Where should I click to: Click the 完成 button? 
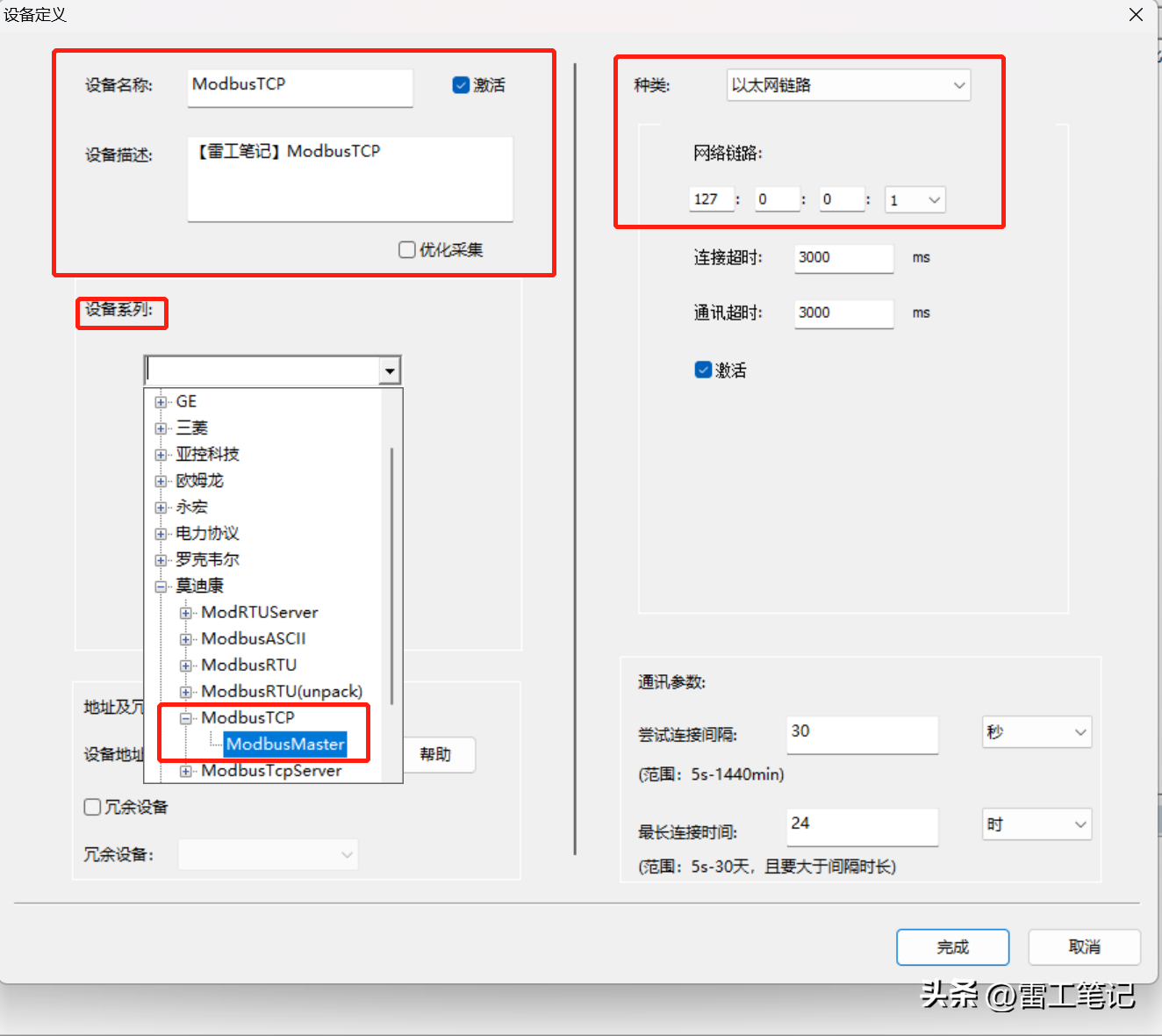tap(952, 947)
